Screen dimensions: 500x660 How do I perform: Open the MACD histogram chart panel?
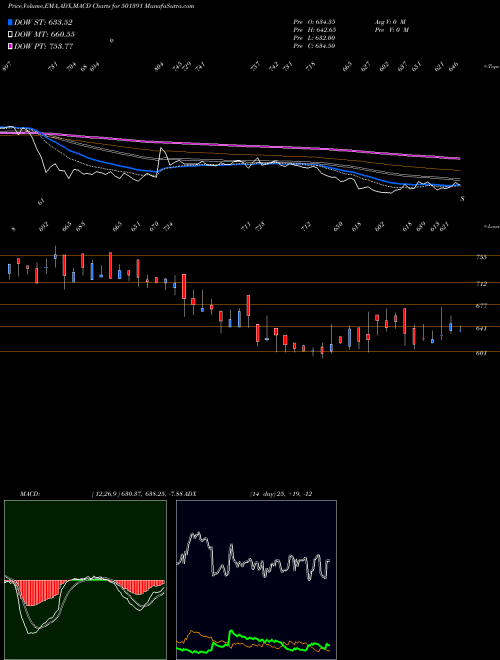[85, 580]
